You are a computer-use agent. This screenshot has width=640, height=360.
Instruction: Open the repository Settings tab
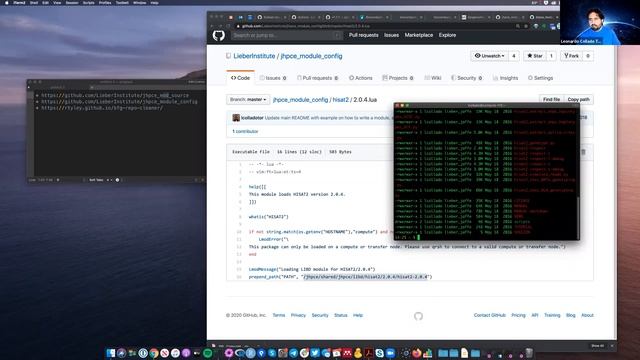(540, 78)
